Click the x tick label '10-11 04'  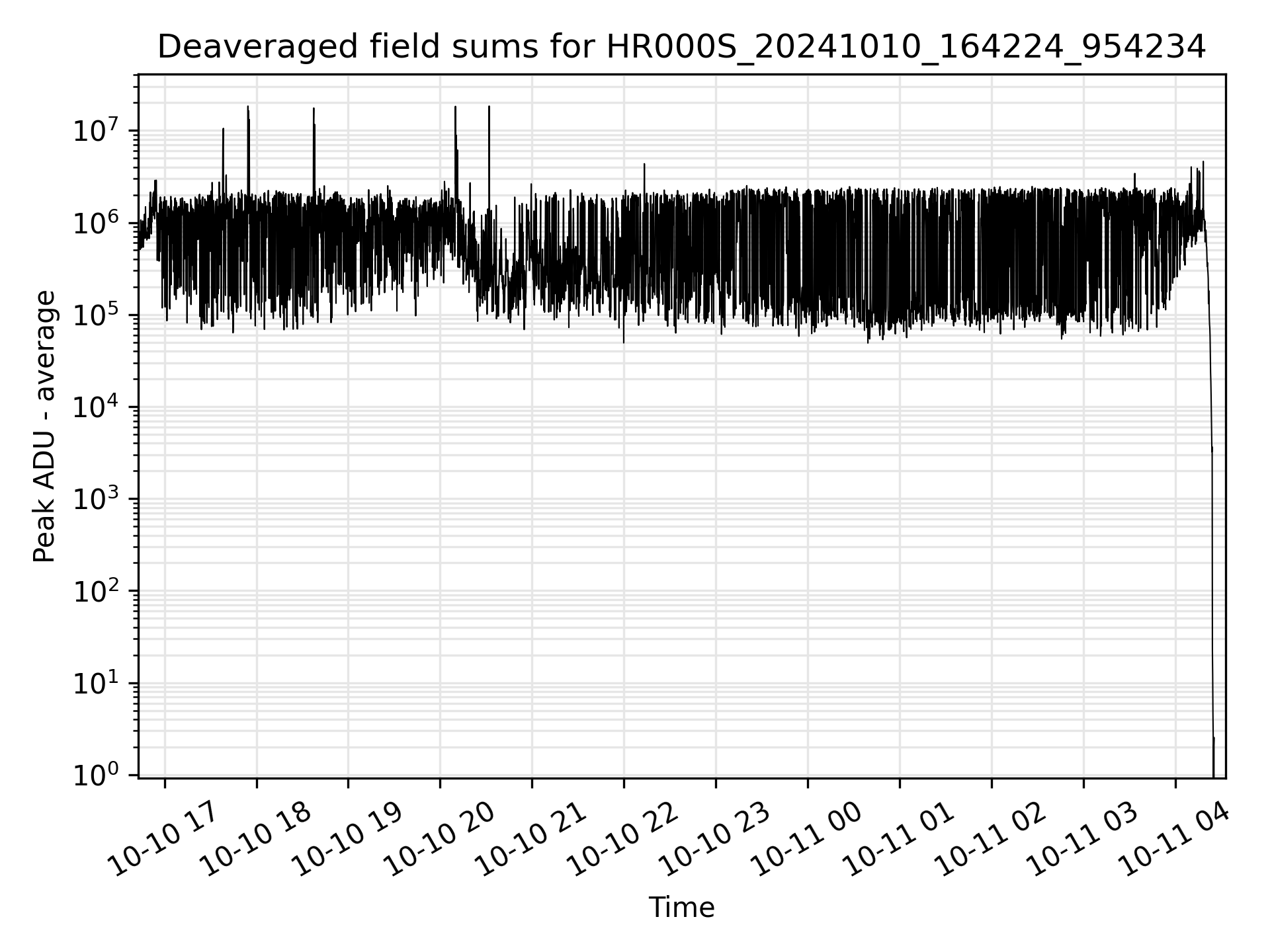coord(1173,839)
